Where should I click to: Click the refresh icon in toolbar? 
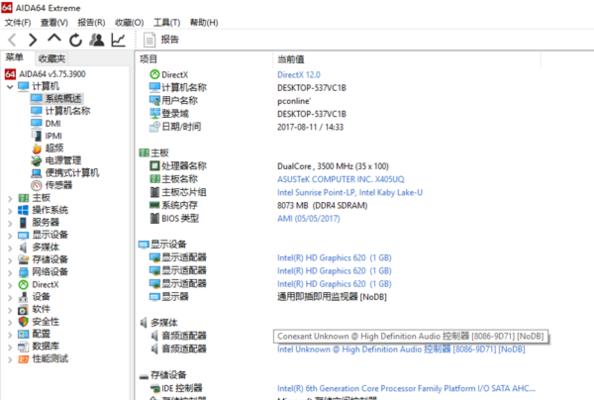[76, 40]
